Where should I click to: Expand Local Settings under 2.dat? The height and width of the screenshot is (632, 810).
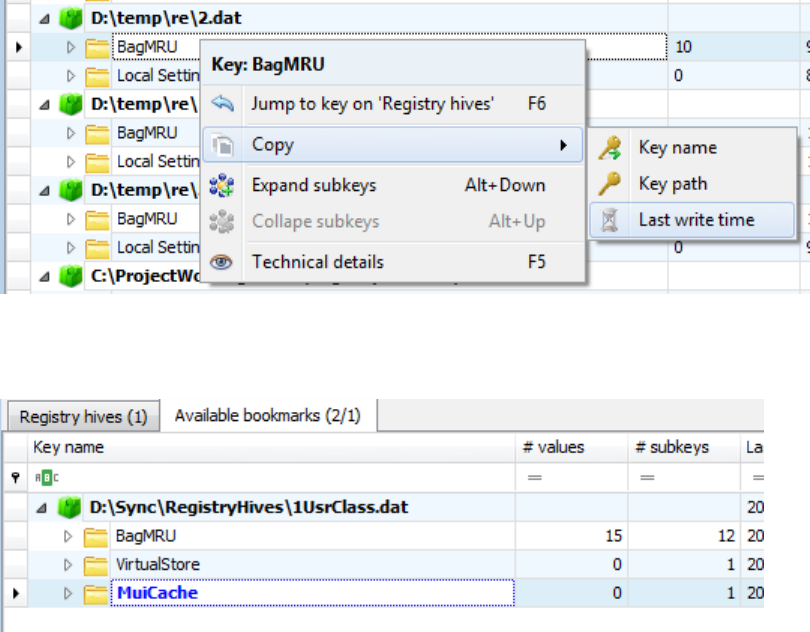71,76
